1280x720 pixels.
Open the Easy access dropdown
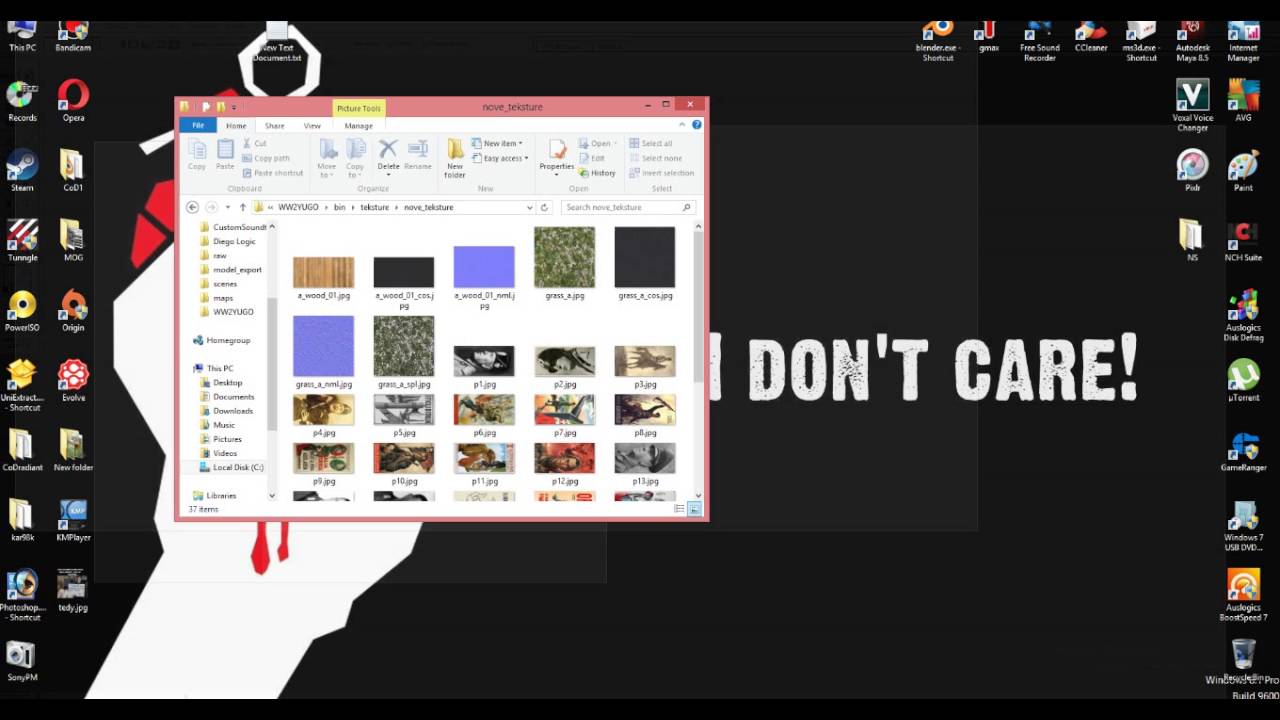pos(499,158)
